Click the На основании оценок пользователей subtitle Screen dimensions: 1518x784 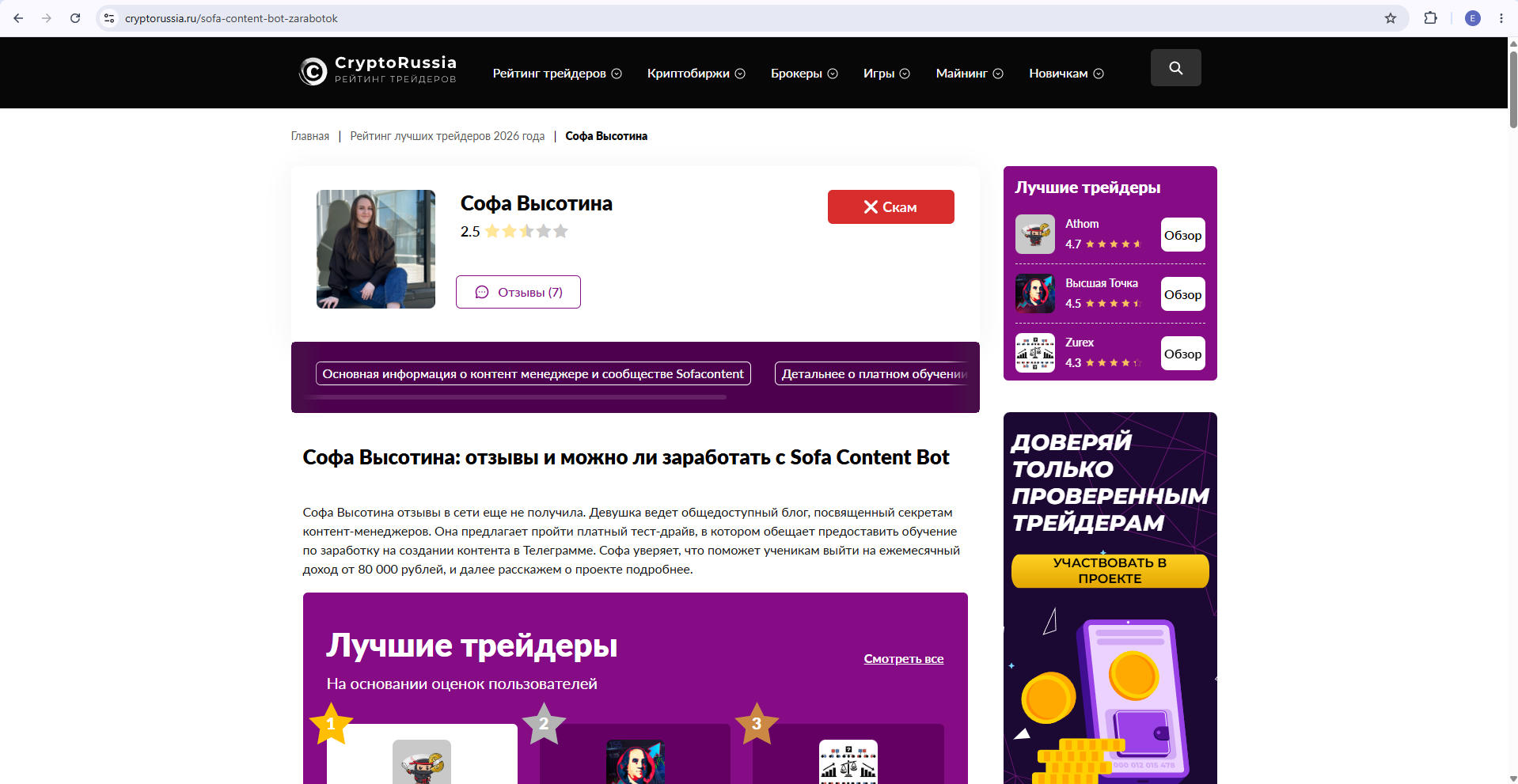(x=462, y=684)
